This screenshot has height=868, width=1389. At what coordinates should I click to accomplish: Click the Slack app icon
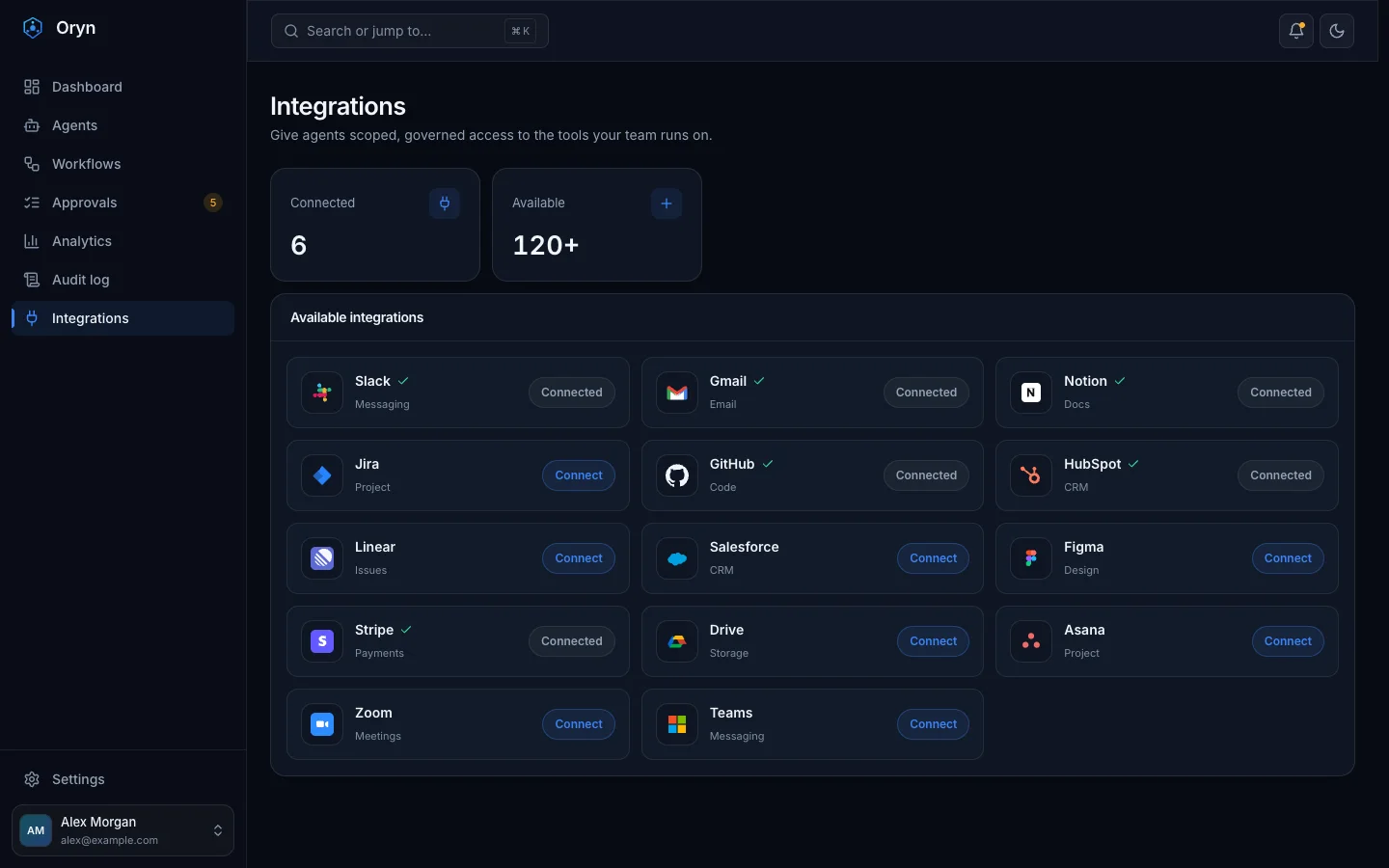pos(322,393)
